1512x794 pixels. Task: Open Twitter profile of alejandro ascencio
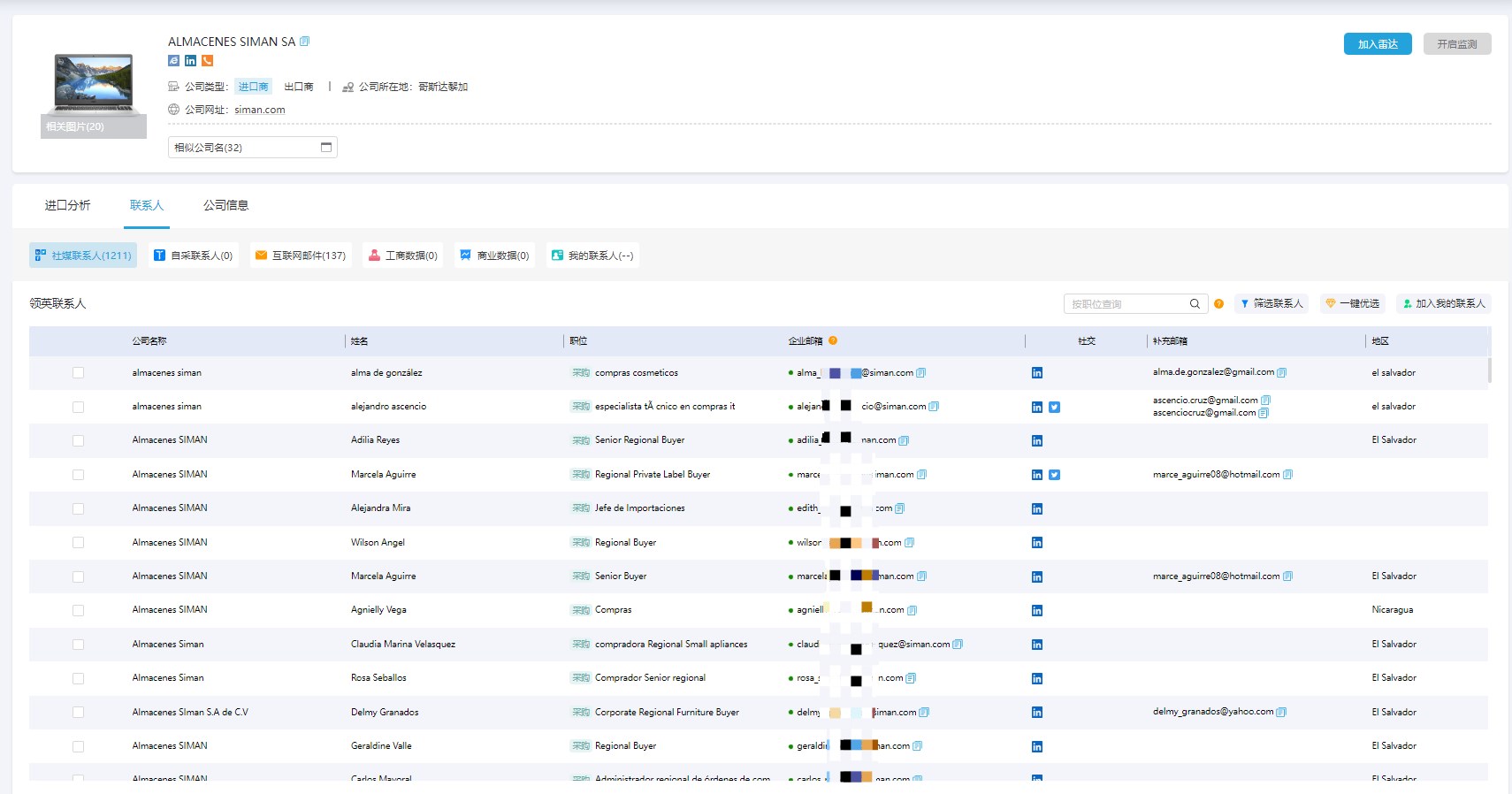click(1055, 408)
